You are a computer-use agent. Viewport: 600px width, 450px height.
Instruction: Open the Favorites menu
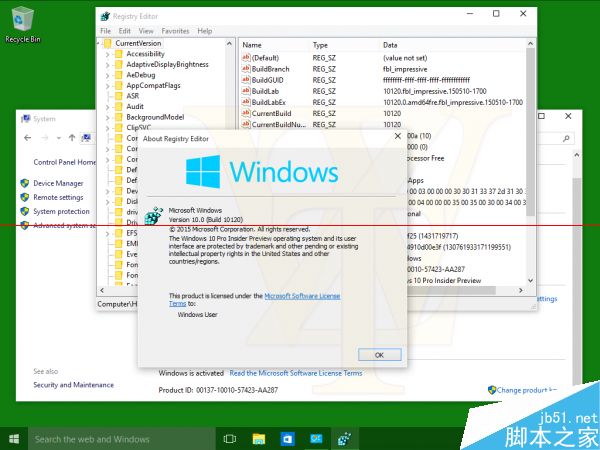tap(175, 31)
